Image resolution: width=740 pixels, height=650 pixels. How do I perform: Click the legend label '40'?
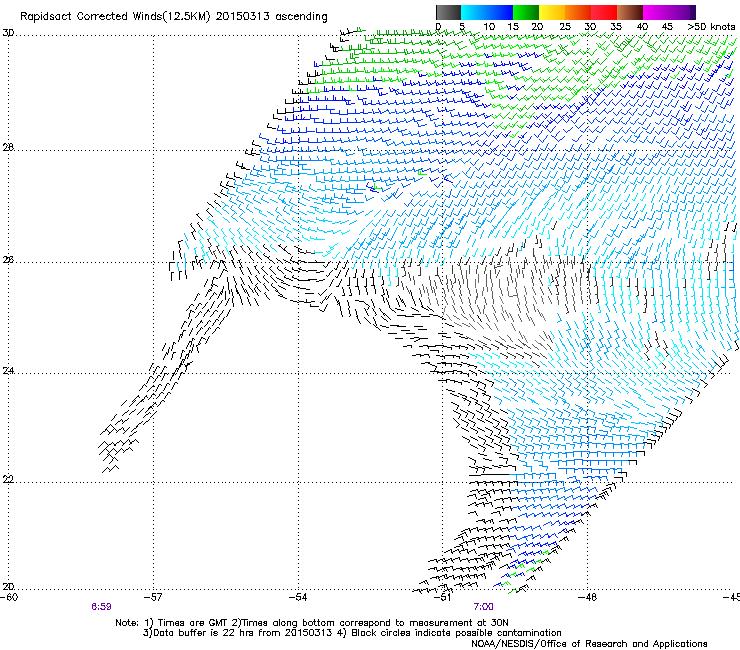pos(642,27)
